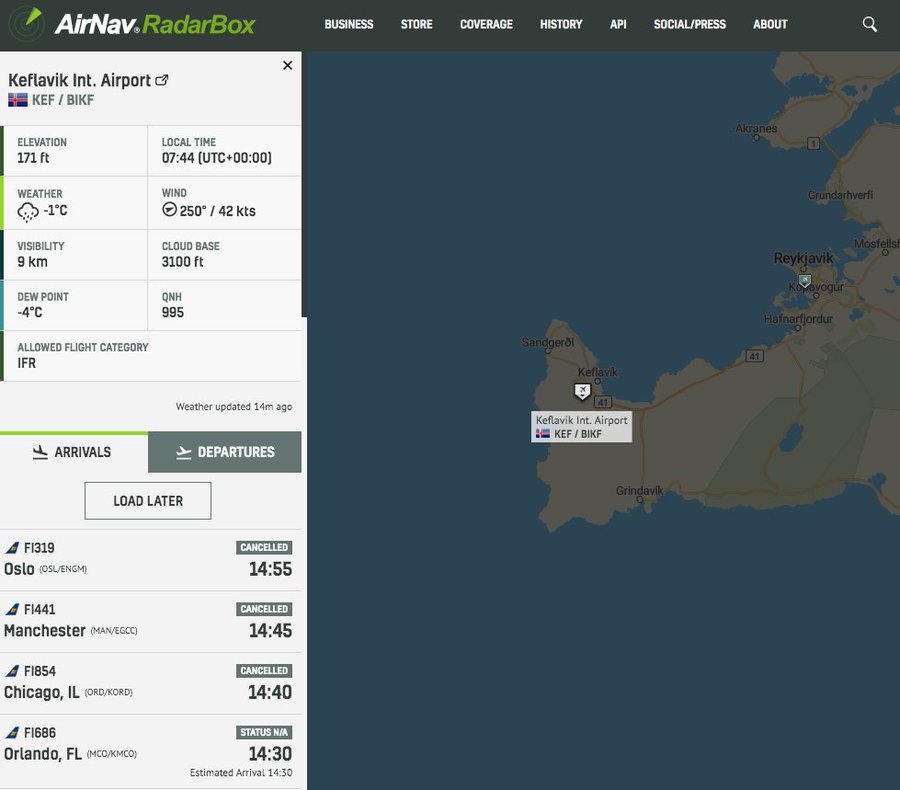Switch to the Departures tab
The width and height of the screenshot is (900, 790).
coord(224,452)
